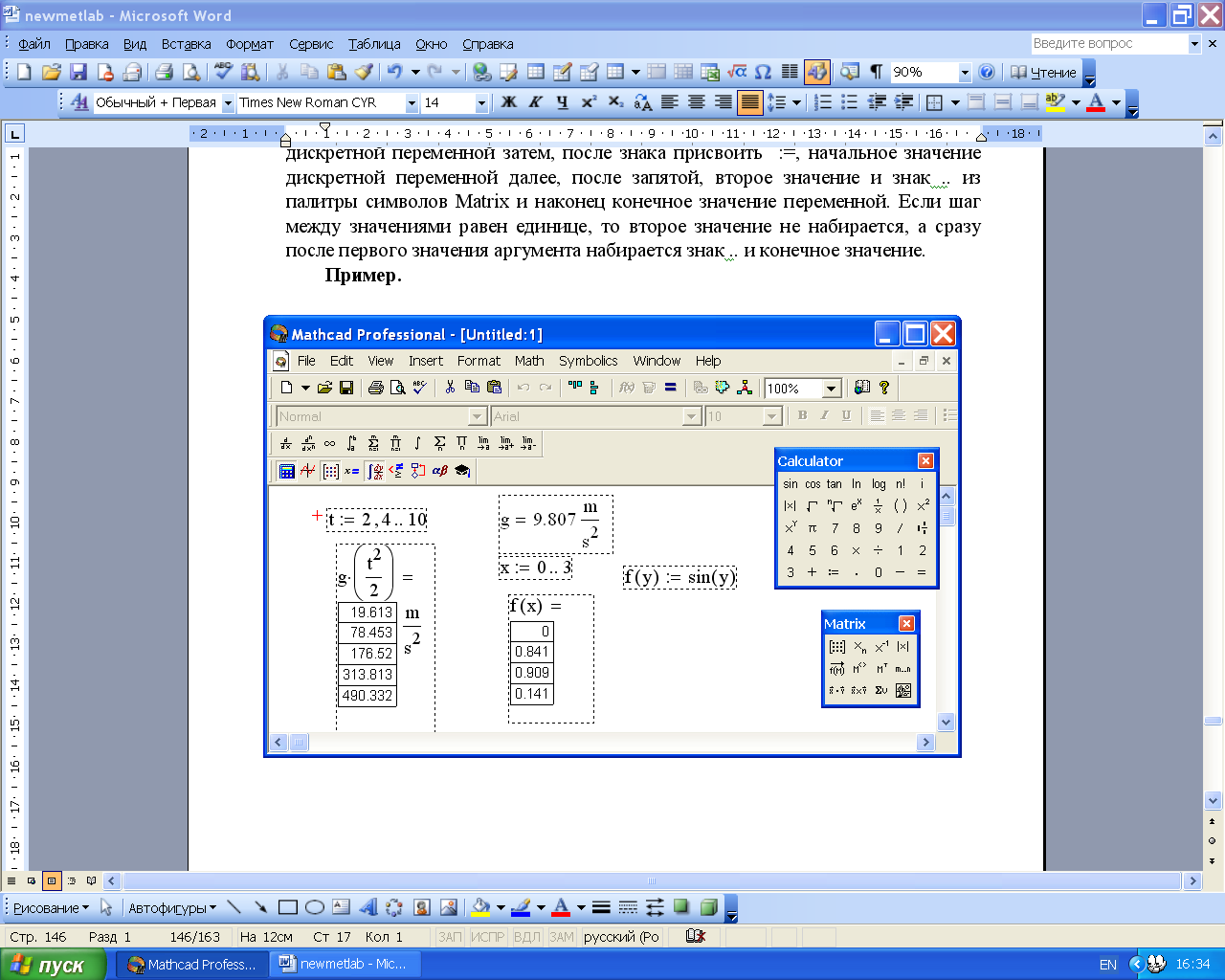Open the equation editor (square root icon)
Viewport: 1225px width, 980px height.
coord(737,72)
